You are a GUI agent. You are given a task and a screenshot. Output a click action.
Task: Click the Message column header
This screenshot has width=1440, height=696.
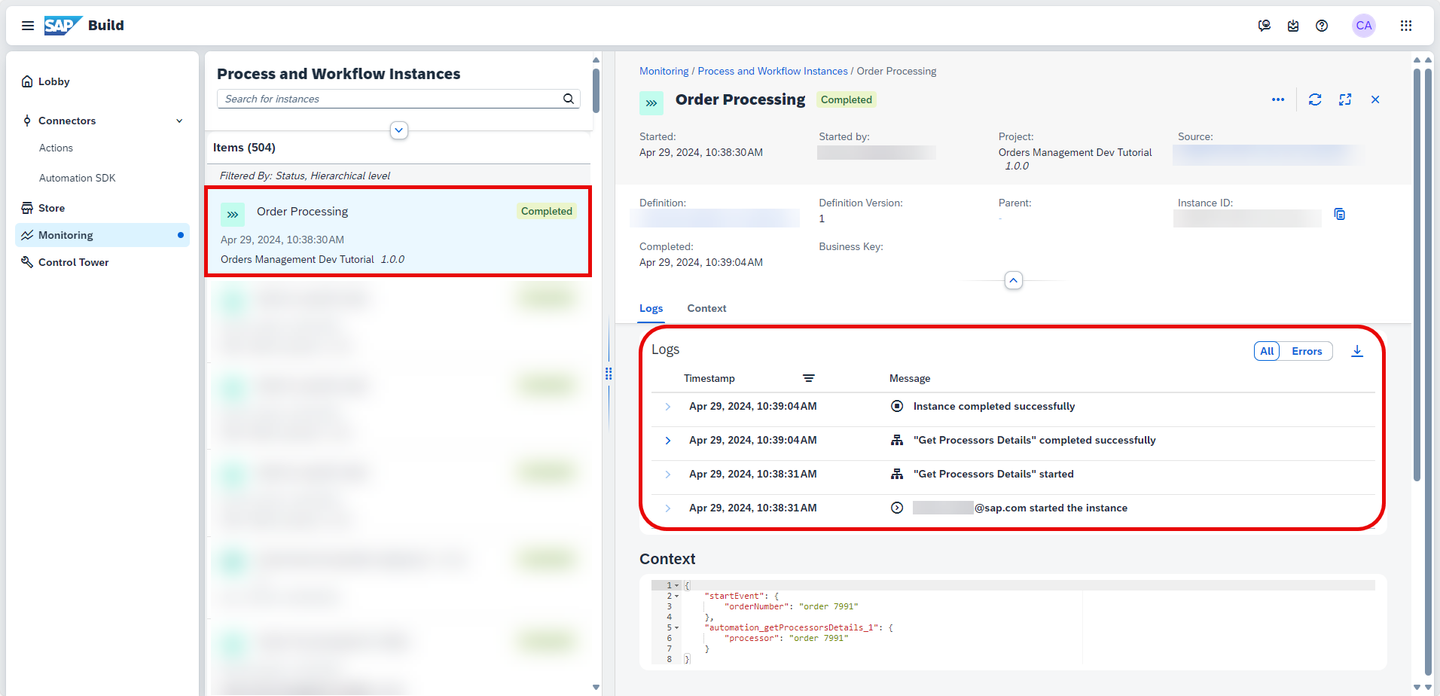click(x=910, y=378)
